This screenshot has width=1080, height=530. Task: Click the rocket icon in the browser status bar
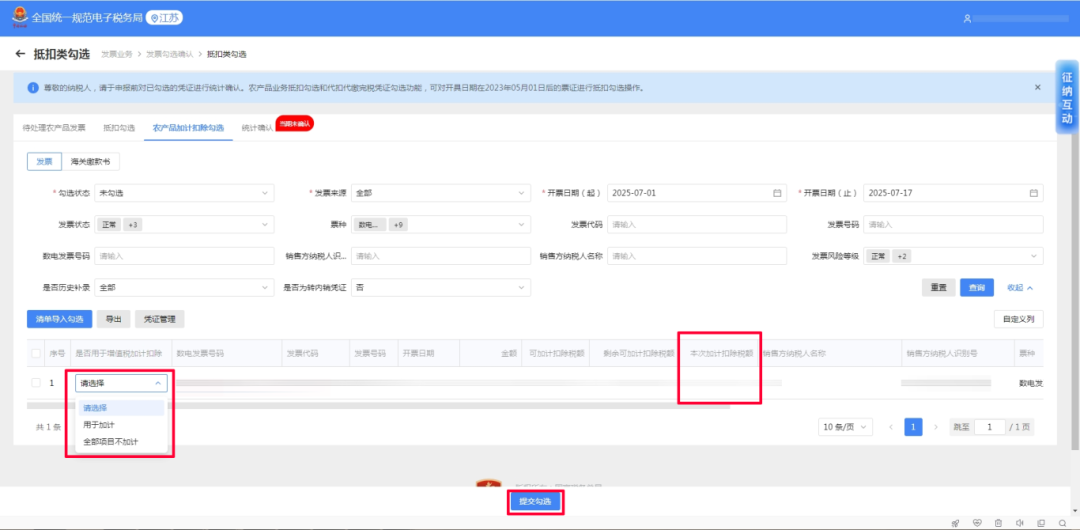coord(955,522)
